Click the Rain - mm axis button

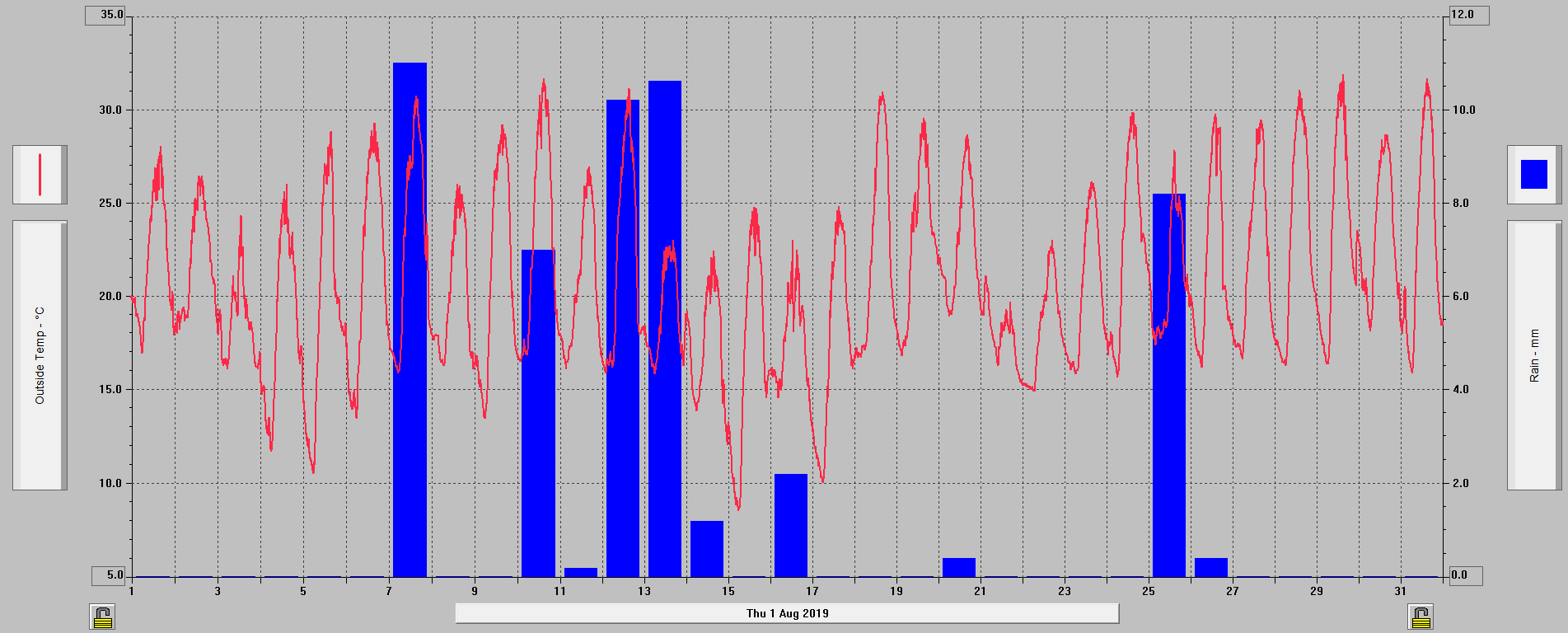1533,355
